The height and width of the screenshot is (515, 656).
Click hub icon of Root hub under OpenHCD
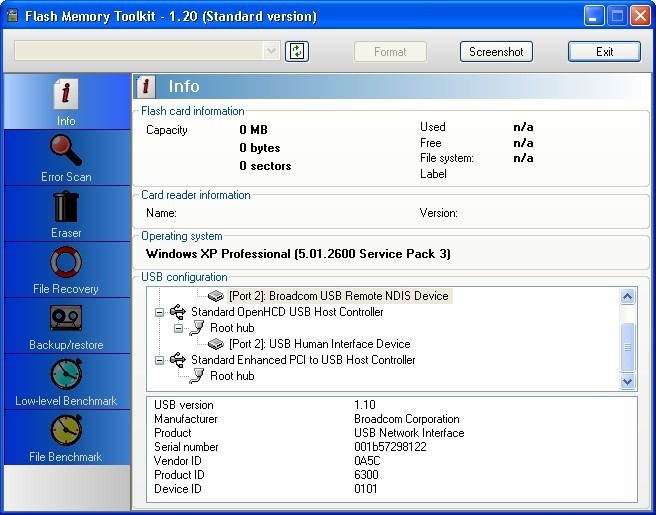[x=197, y=328]
